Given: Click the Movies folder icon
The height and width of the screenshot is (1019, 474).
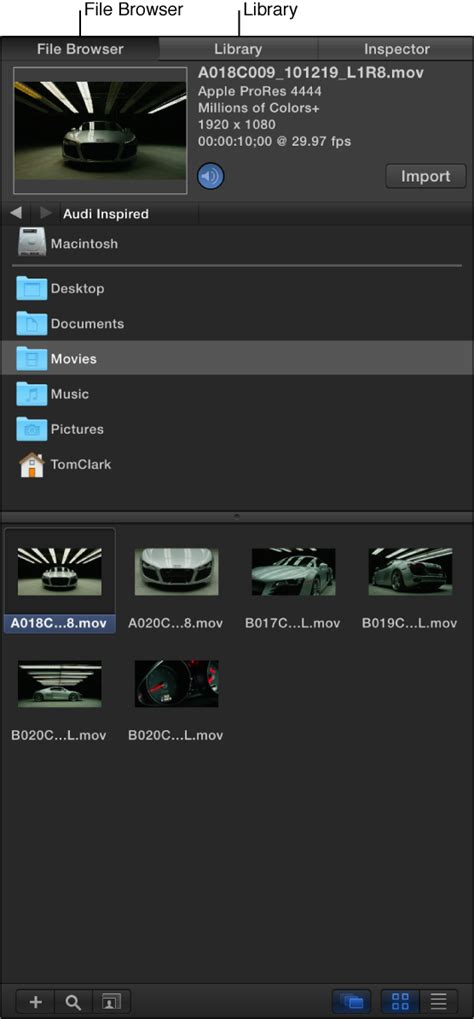Looking at the screenshot, I should (31, 358).
